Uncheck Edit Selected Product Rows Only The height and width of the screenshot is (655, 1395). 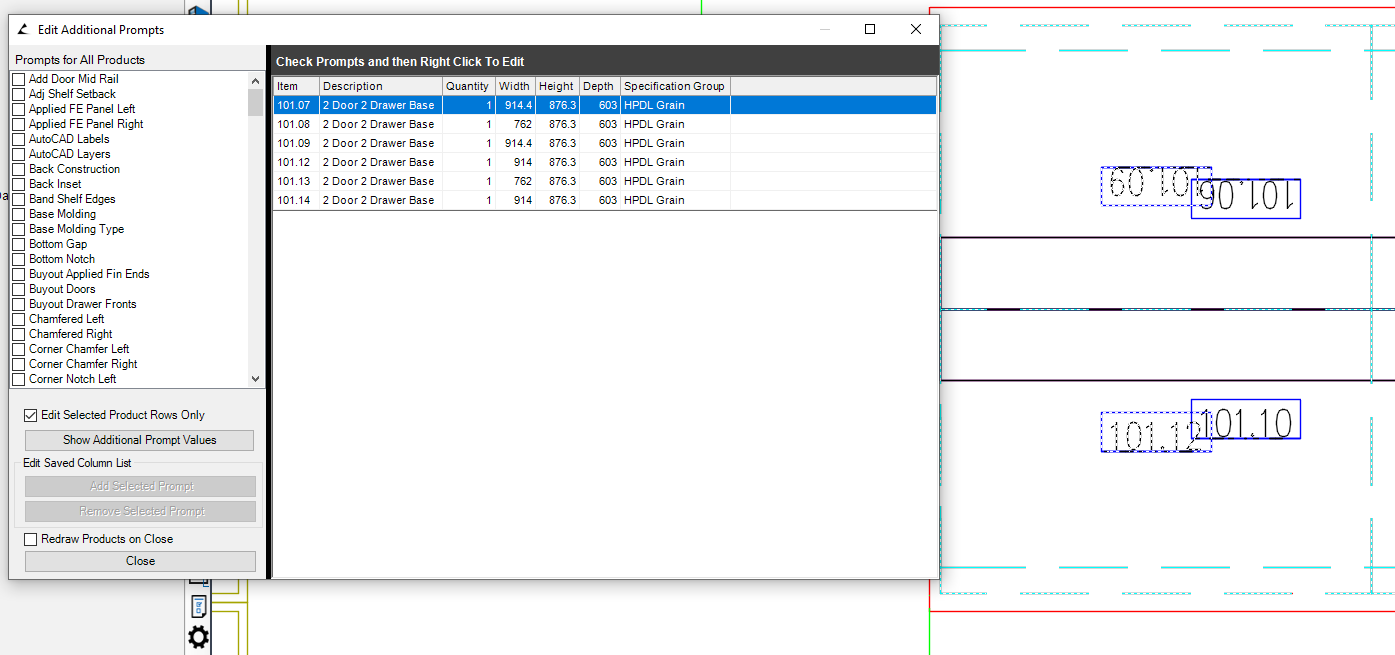tap(30, 415)
